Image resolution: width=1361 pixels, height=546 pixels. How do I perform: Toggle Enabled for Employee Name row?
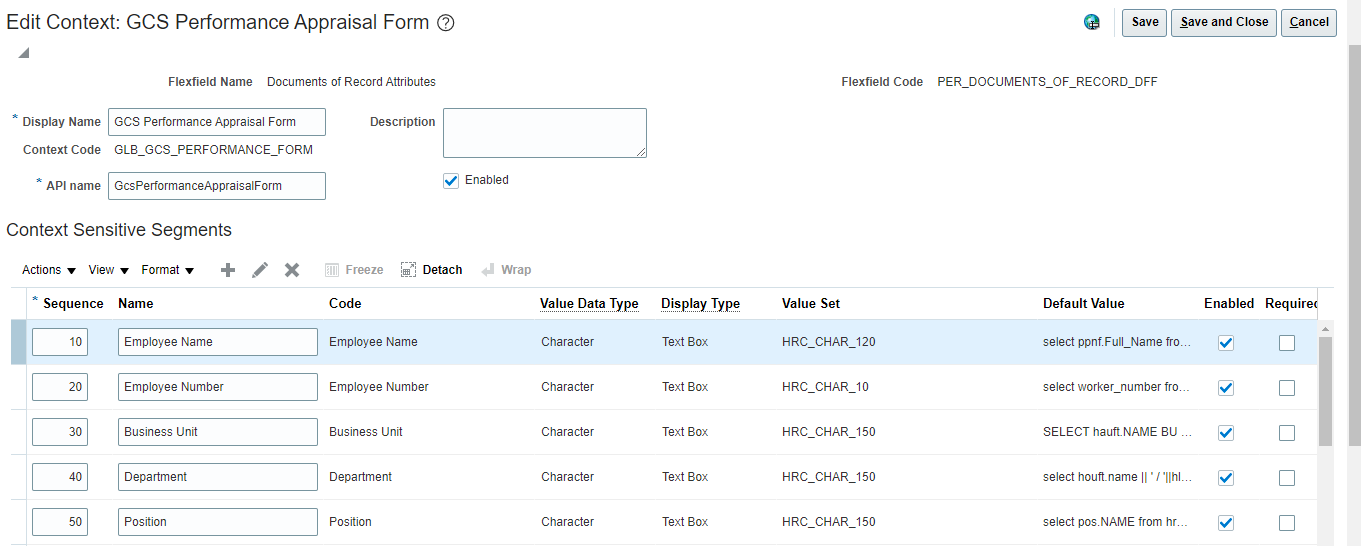point(1226,343)
